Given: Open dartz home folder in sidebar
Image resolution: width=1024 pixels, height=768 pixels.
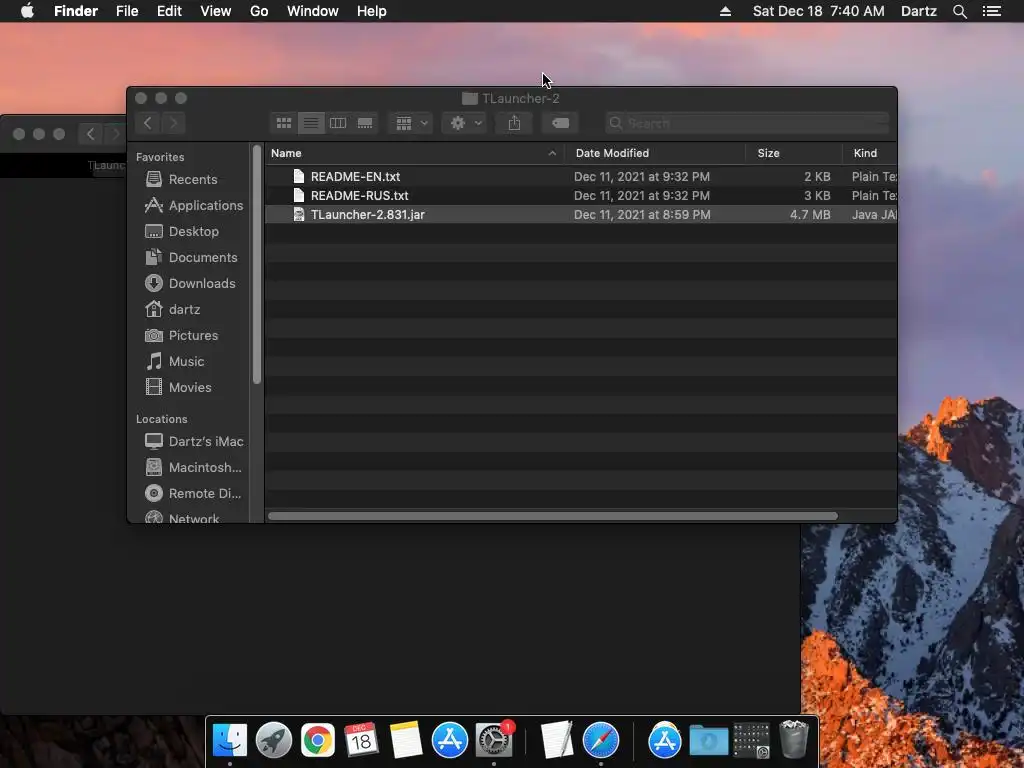Looking at the screenshot, I should [x=172, y=310].
